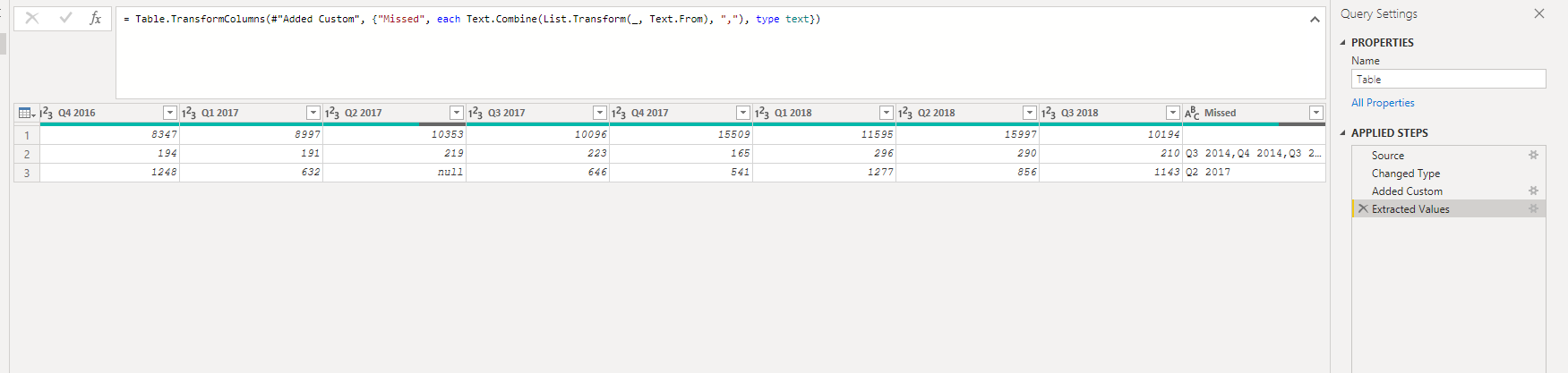Open filter dropdown for Q3 2018 column

(x=1173, y=113)
